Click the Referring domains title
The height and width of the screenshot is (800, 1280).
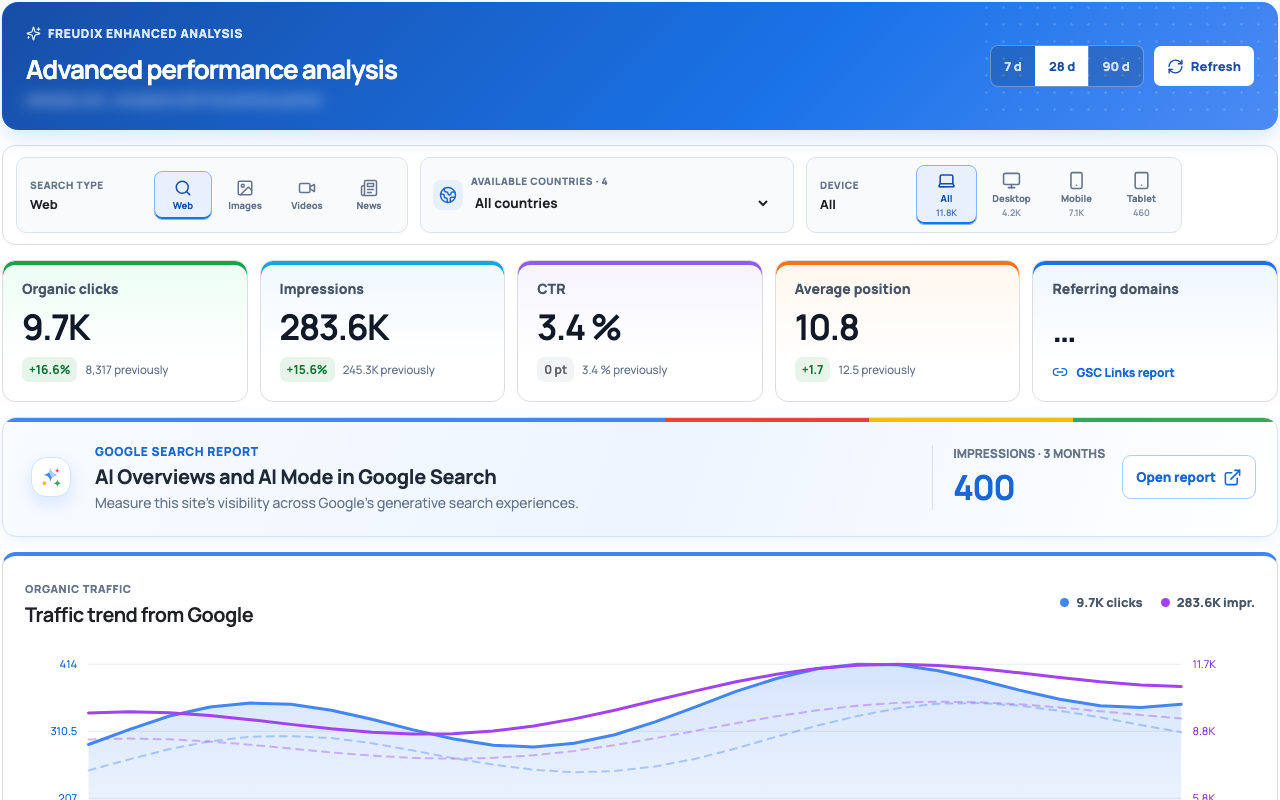point(1115,289)
